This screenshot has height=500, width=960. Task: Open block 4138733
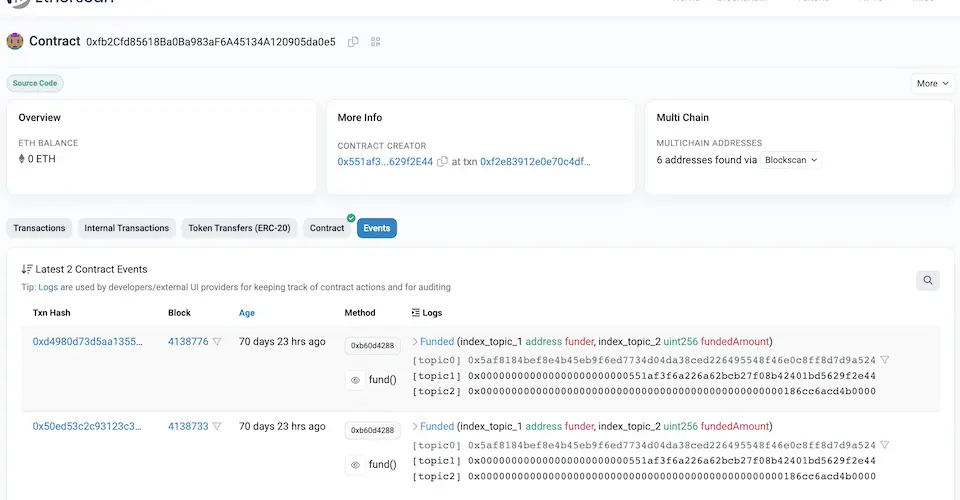[188, 426]
